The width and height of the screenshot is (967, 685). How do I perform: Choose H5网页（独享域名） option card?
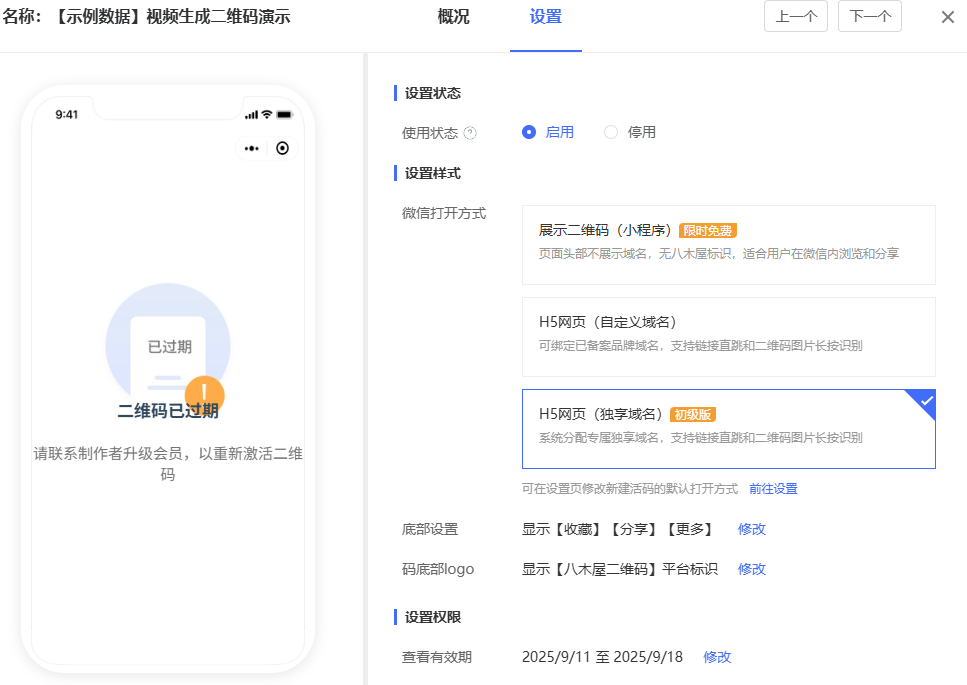point(728,428)
